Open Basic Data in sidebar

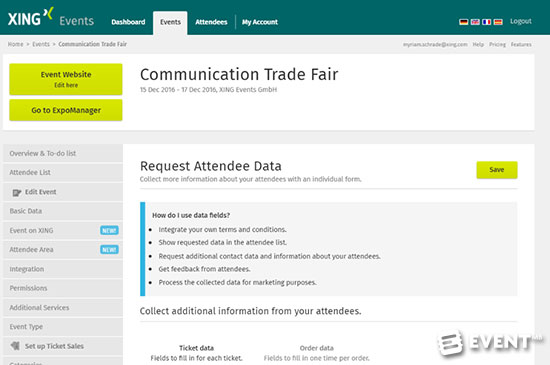[63, 211]
